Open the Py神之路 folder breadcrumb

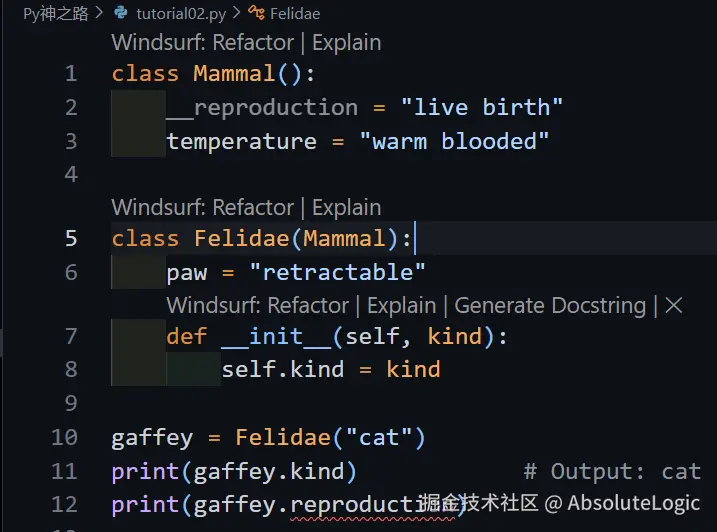56,13
